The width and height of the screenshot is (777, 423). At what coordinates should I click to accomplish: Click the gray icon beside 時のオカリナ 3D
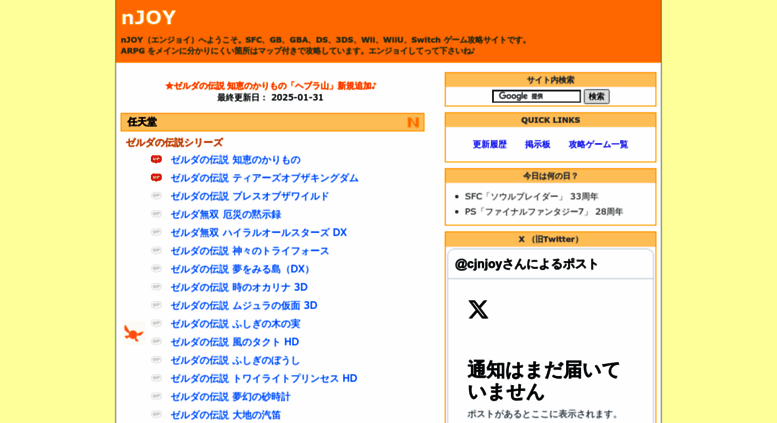156,287
